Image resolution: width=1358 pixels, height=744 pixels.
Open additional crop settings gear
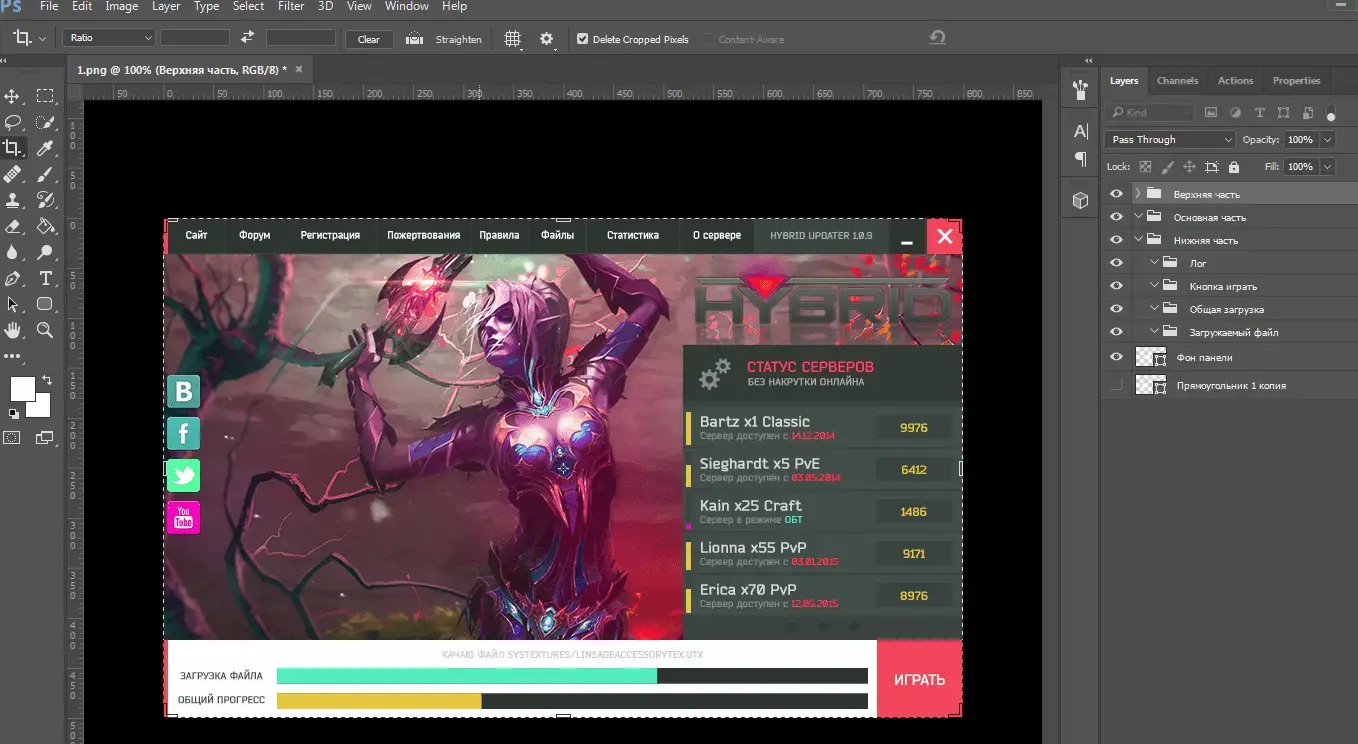(x=546, y=39)
